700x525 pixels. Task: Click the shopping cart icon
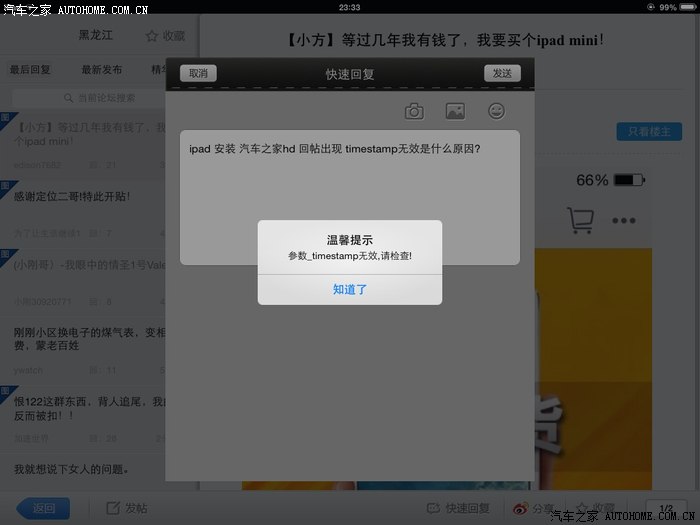pos(579,220)
